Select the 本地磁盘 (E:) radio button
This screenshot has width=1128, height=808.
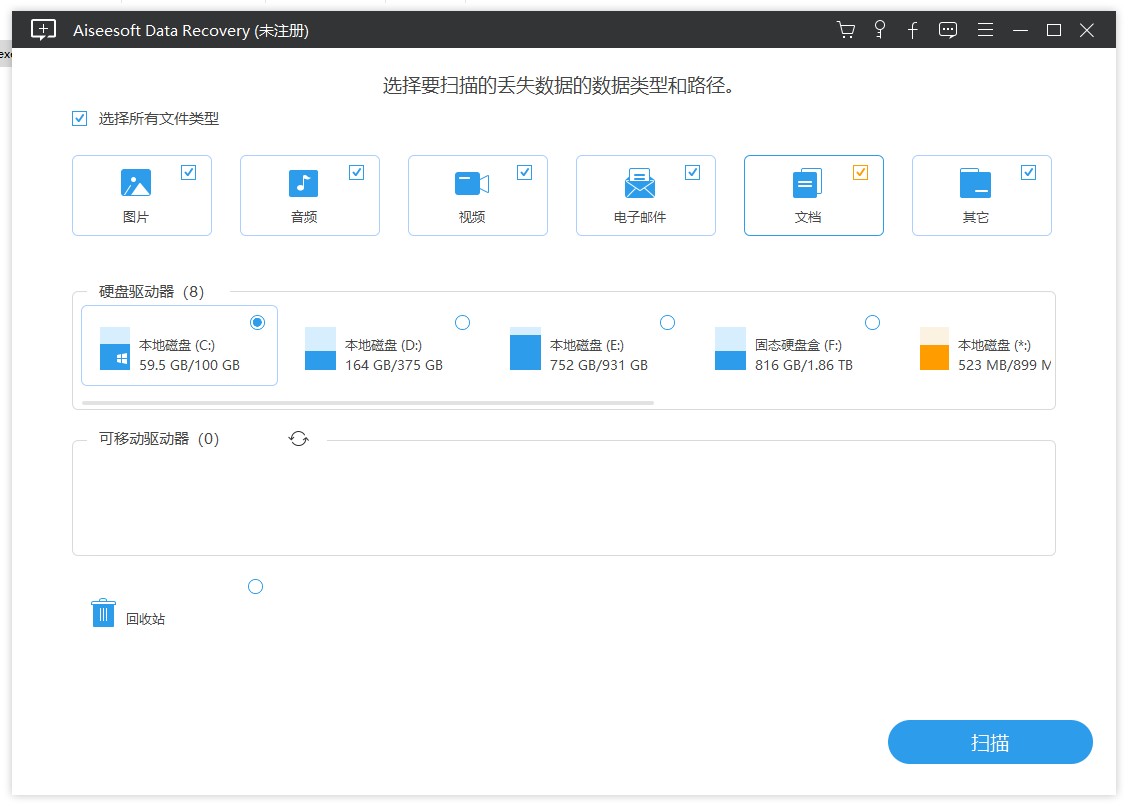tap(668, 322)
